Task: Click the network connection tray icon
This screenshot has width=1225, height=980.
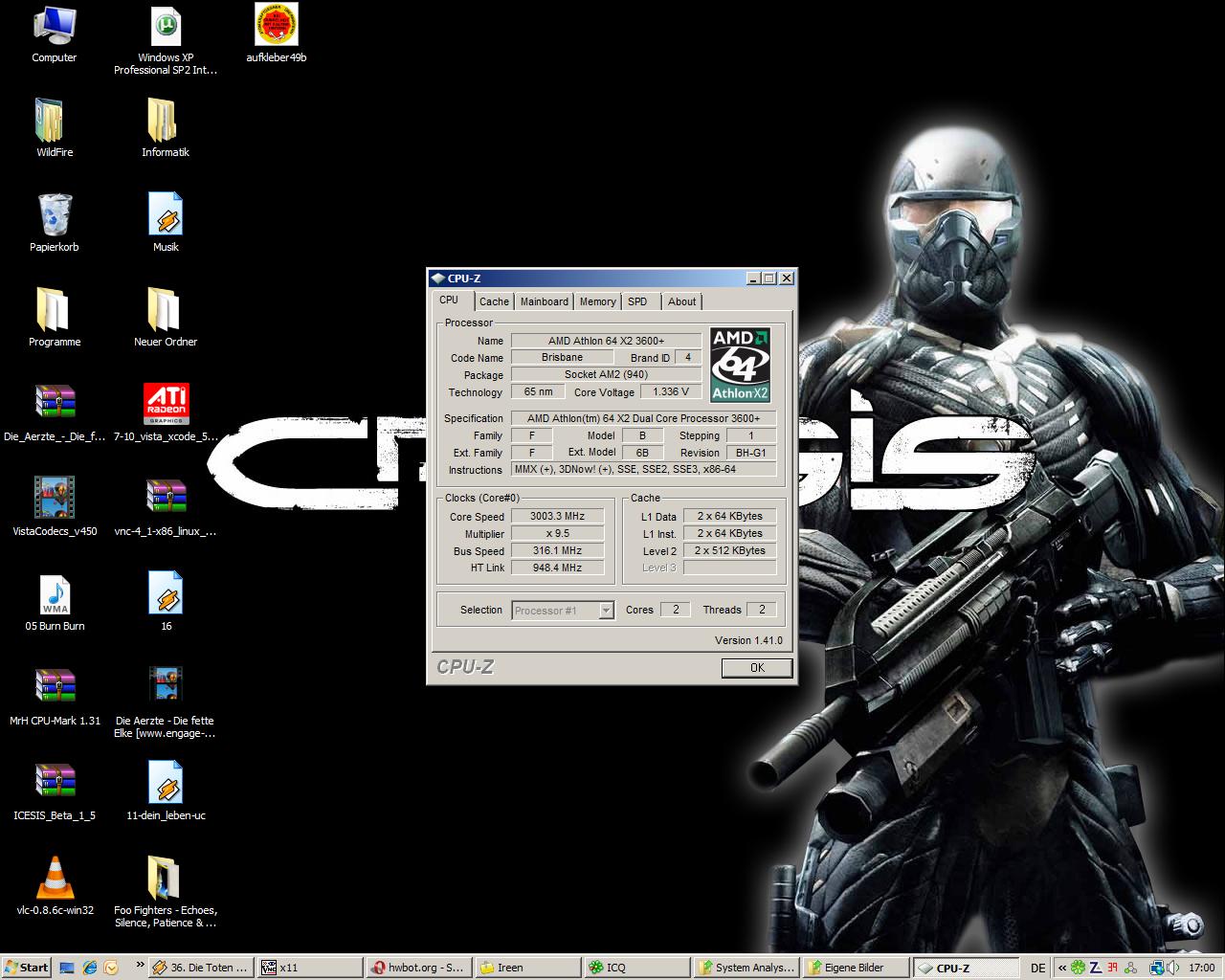Action: 1157,968
